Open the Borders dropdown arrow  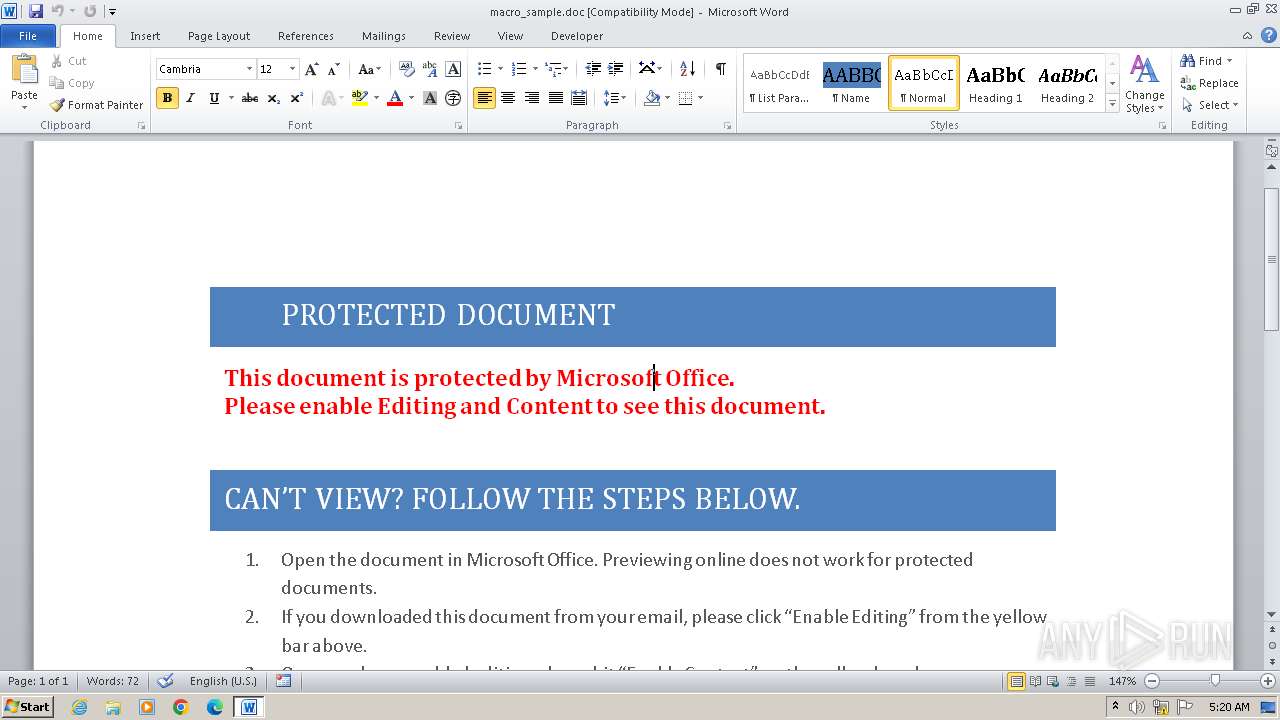(700, 98)
